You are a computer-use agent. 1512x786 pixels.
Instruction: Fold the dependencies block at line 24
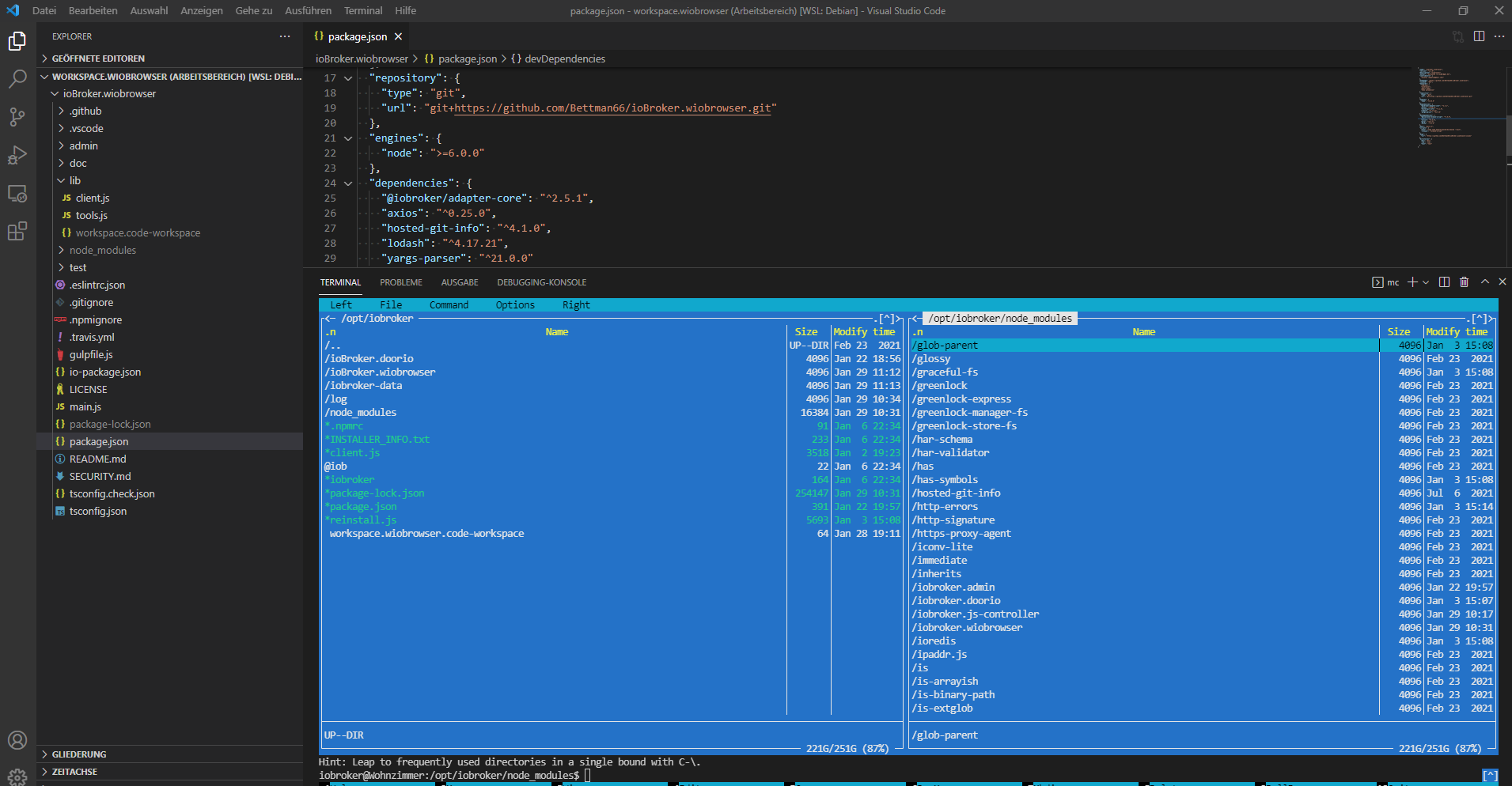348,183
